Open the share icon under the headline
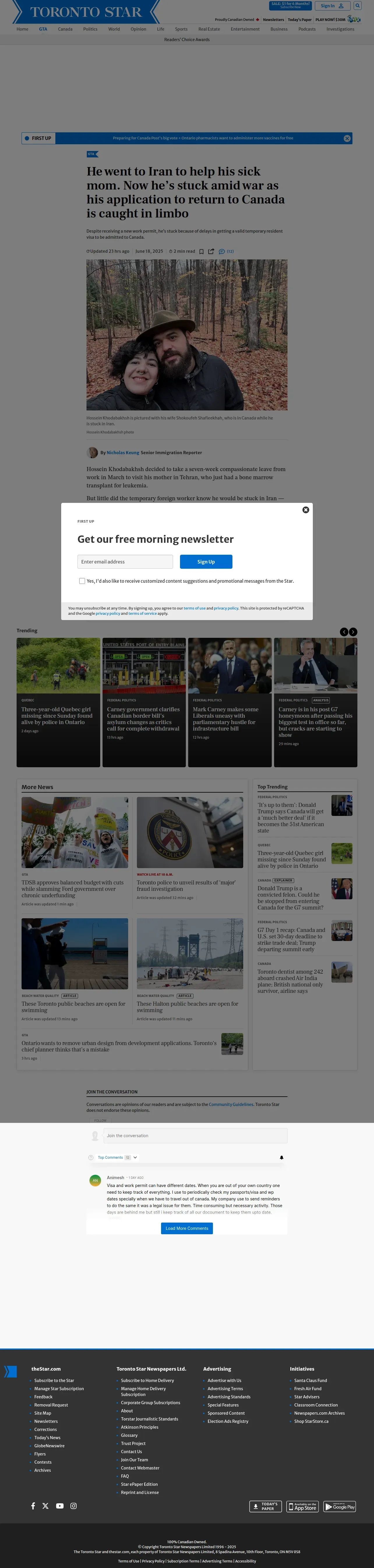 click(211, 251)
